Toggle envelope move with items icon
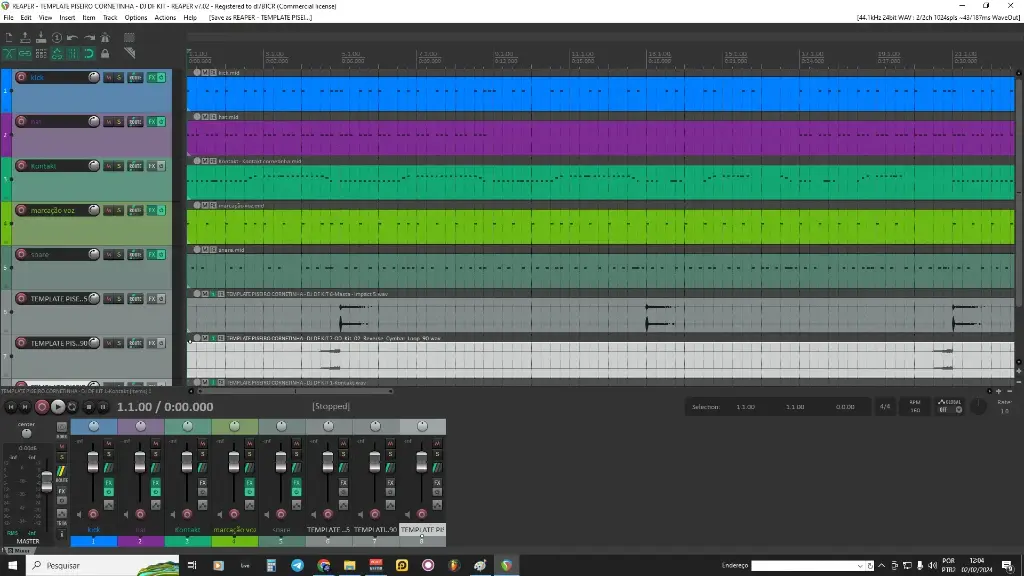This screenshot has width=1024, height=576. 57,54
